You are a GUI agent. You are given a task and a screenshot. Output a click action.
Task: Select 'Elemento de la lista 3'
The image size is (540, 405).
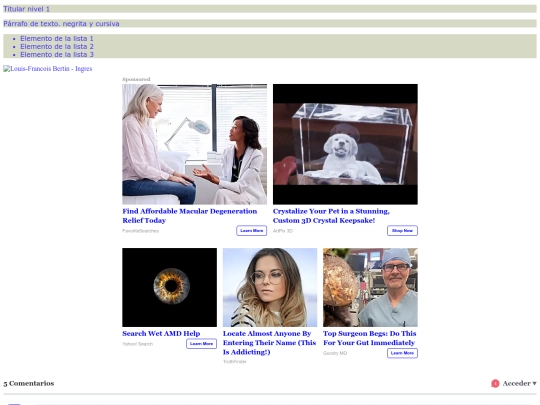click(57, 54)
